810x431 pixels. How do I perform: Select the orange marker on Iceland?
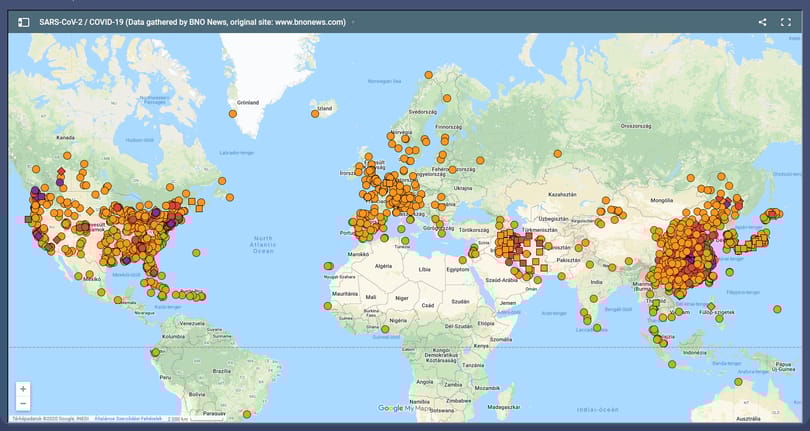point(315,114)
